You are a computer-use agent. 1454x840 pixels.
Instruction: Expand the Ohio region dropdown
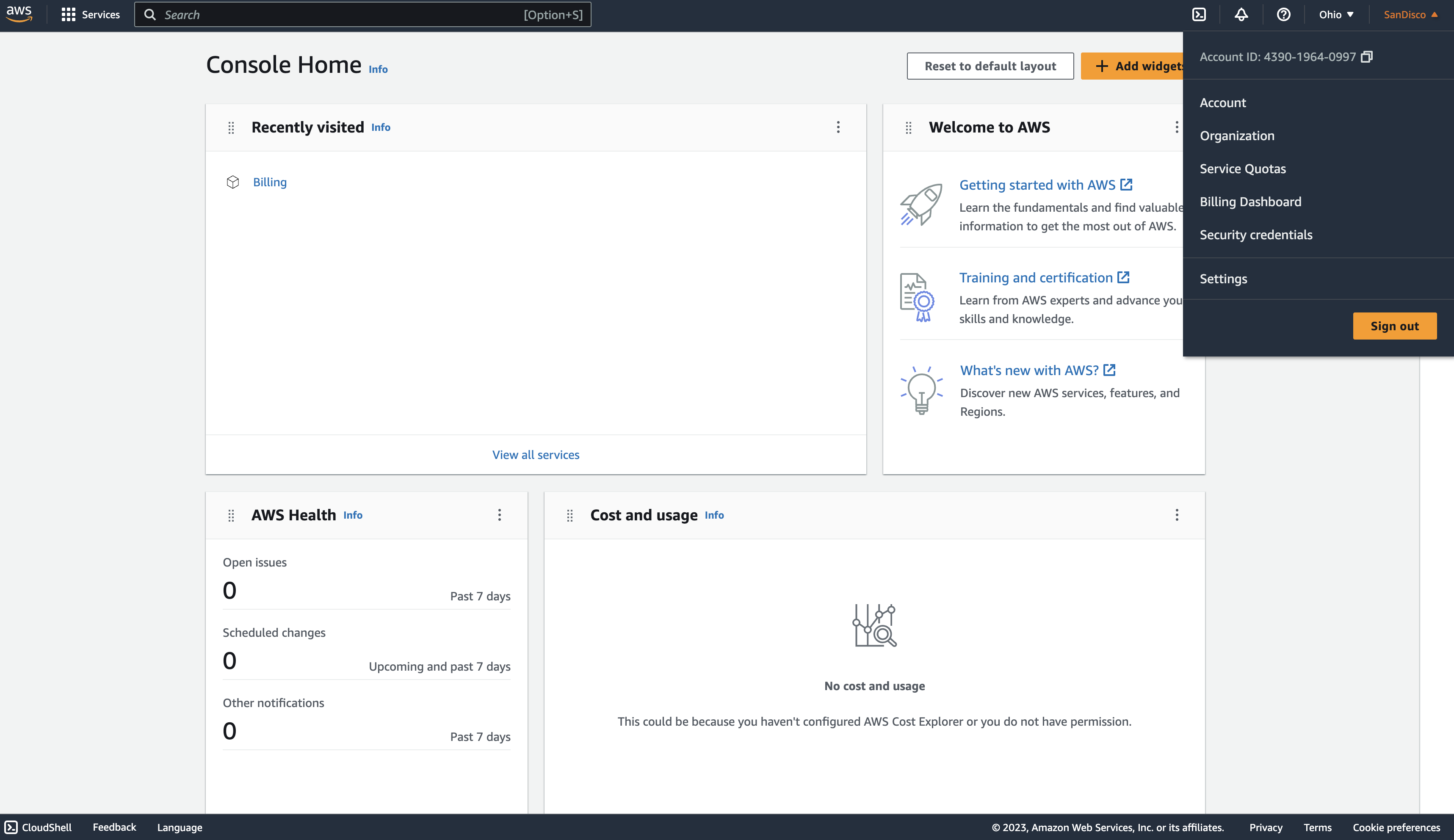(x=1336, y=14)
